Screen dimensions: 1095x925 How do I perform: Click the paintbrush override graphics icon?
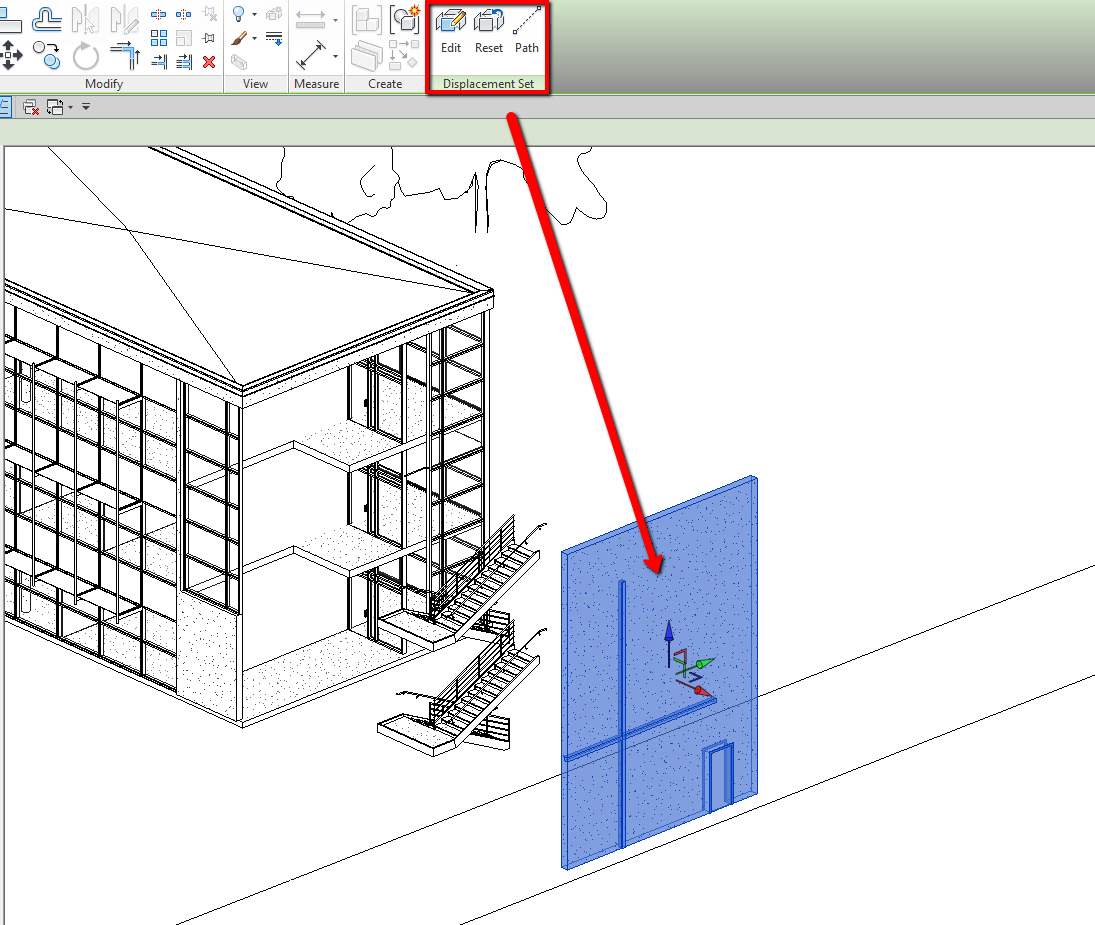[237, 38]
